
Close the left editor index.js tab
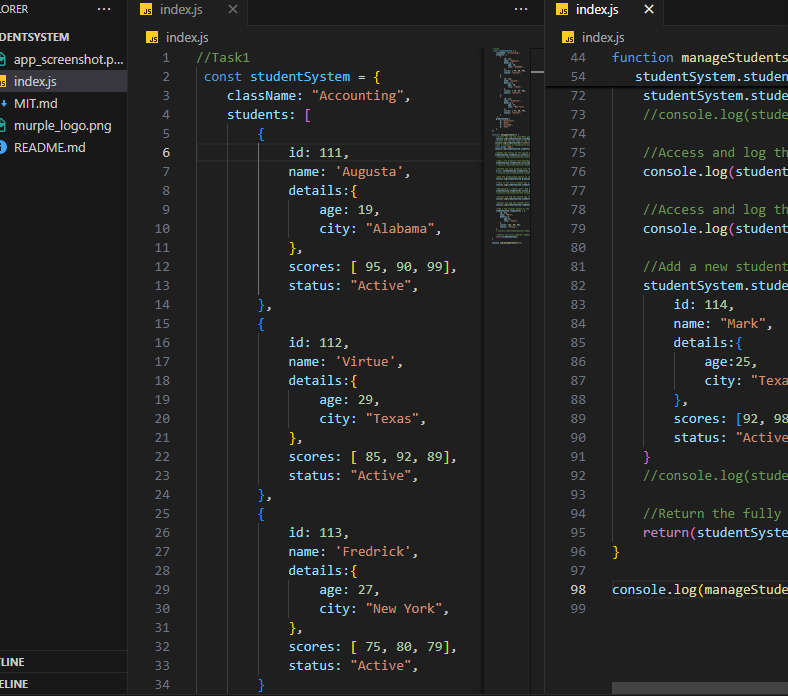pyautogui.click(x=233, y=9)
